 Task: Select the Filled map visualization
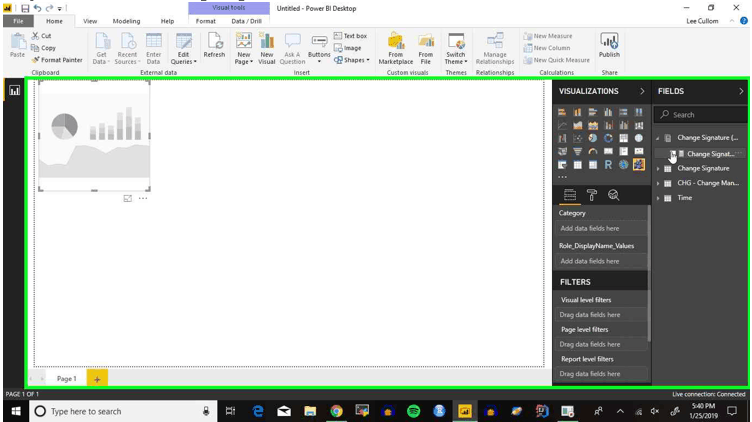pos(562,152)
